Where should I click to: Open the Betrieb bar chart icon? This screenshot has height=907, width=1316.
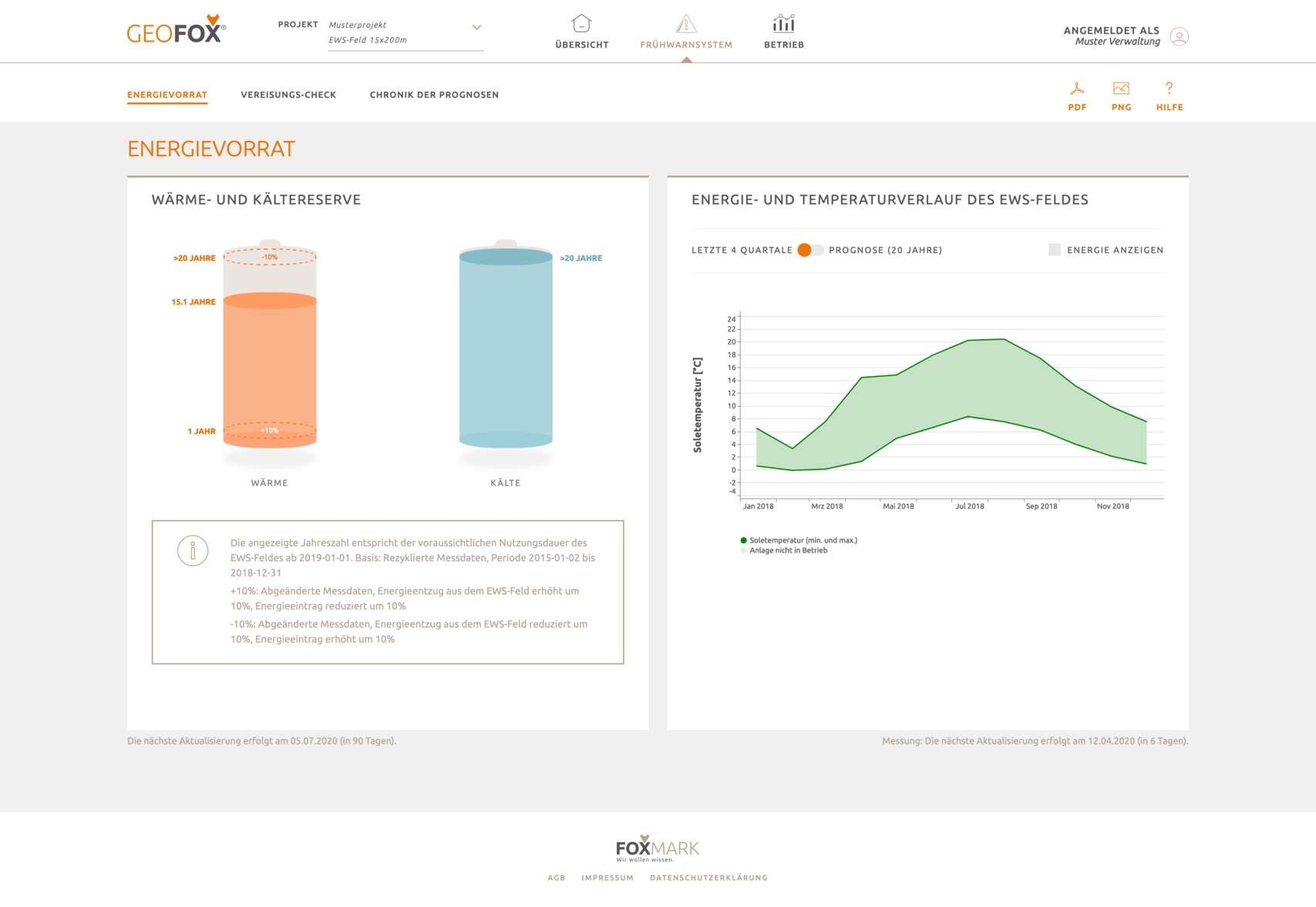[783, 24]
